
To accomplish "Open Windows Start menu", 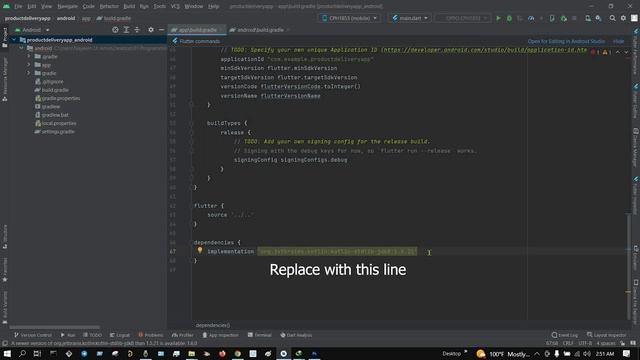I will [7, 353].
